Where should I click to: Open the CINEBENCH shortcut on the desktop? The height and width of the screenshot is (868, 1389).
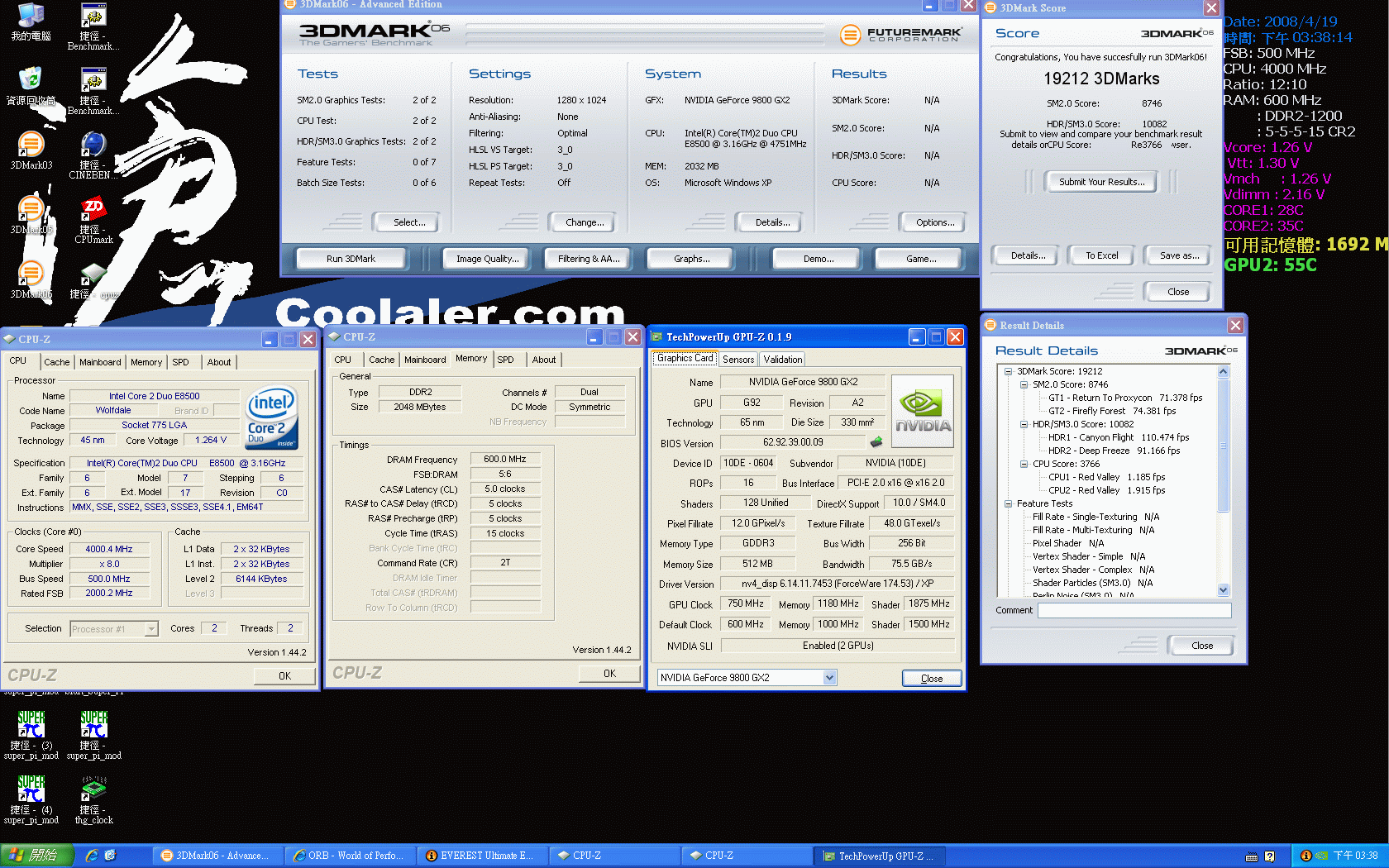93,155
